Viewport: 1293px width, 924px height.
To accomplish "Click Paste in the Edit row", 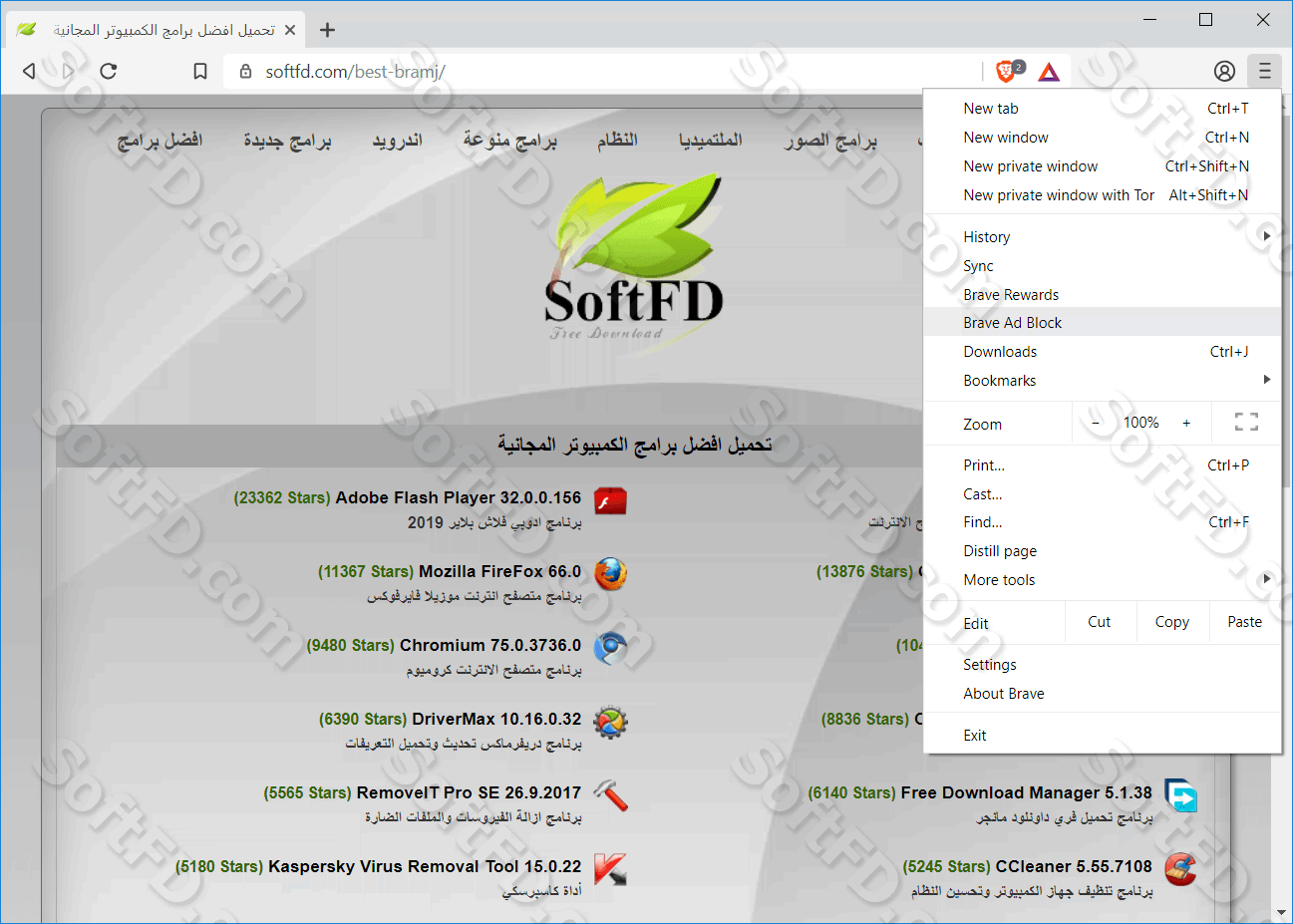I will pos(1244,622).
